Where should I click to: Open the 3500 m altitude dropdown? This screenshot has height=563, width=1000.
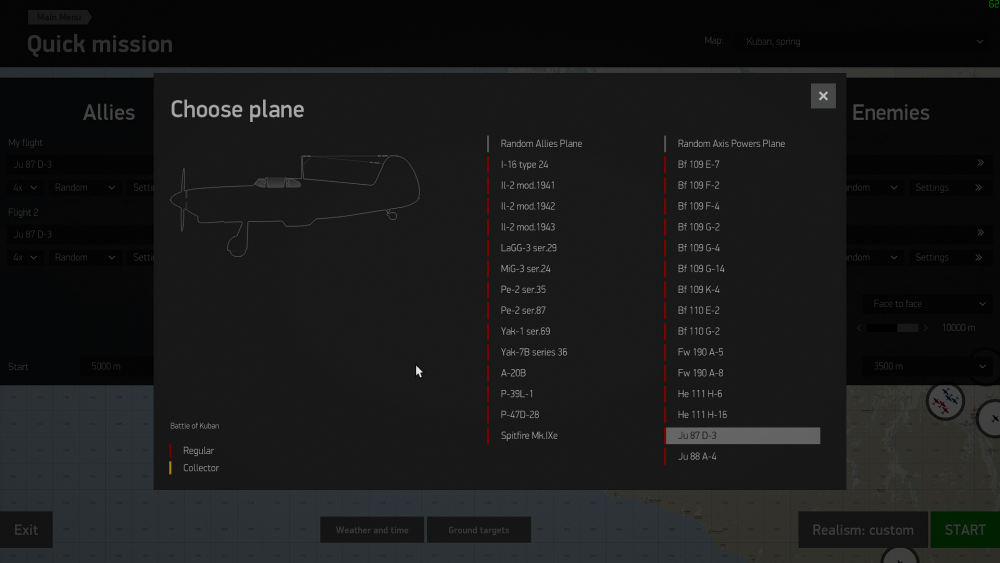click(928, 367)
